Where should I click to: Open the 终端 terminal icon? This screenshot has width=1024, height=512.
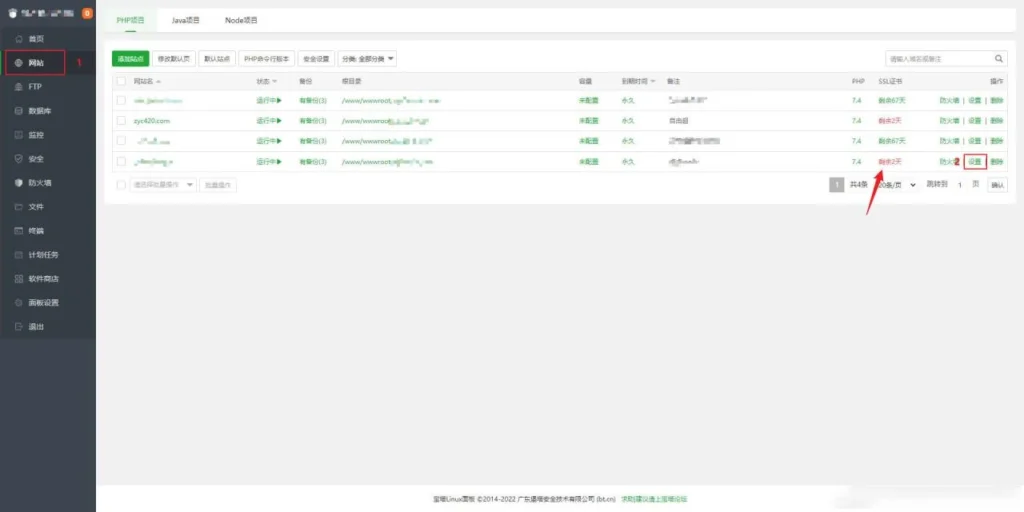pos(19,231)
